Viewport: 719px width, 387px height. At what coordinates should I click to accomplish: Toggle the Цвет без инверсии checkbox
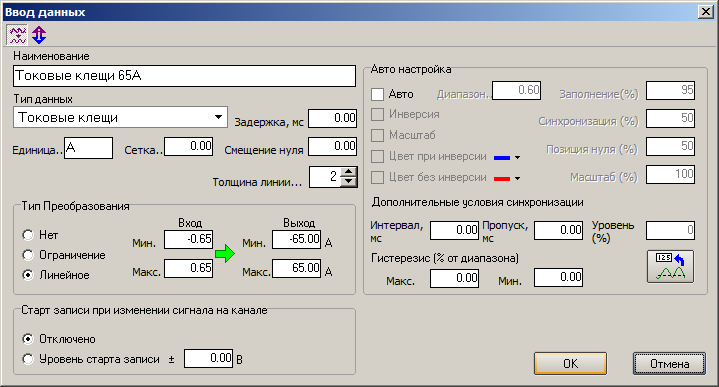coord(377,177)
